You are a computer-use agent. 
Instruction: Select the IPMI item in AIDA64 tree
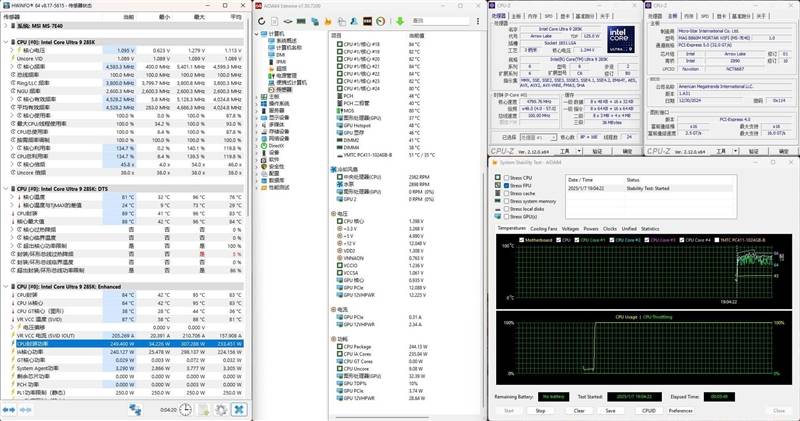point(281,62)
